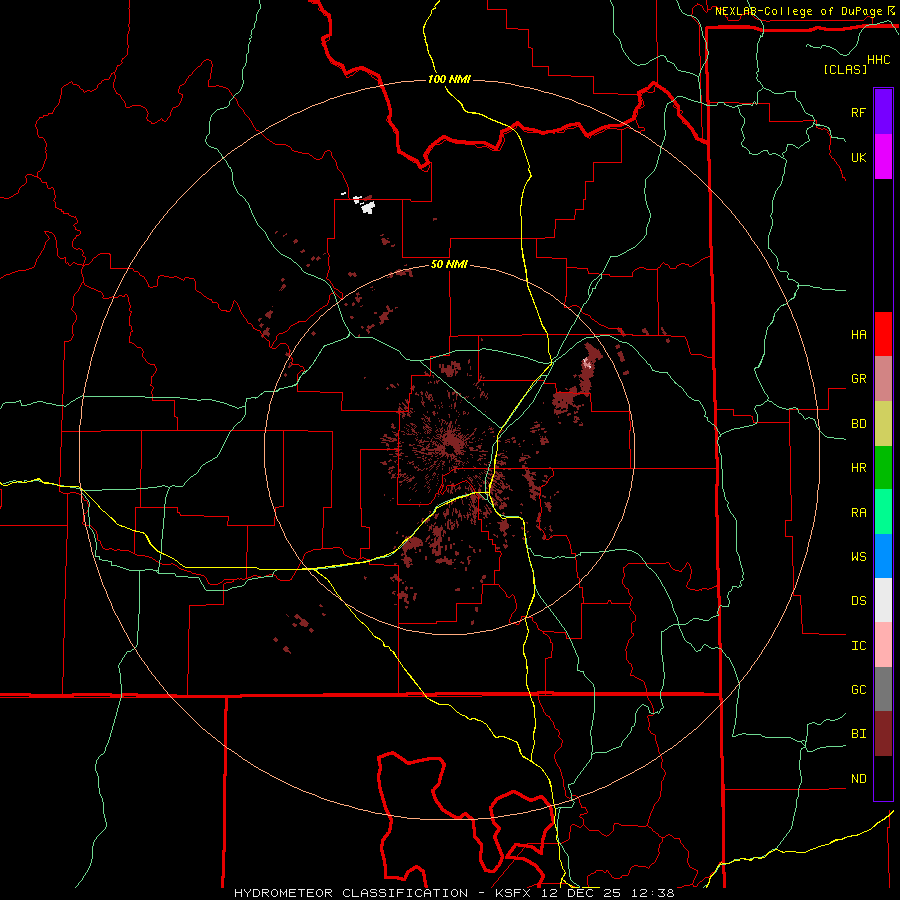Image resolution: width=900 pixels, height=900 pixels.
Task: Click the "BD" legend label
Action: coord(858,424)
